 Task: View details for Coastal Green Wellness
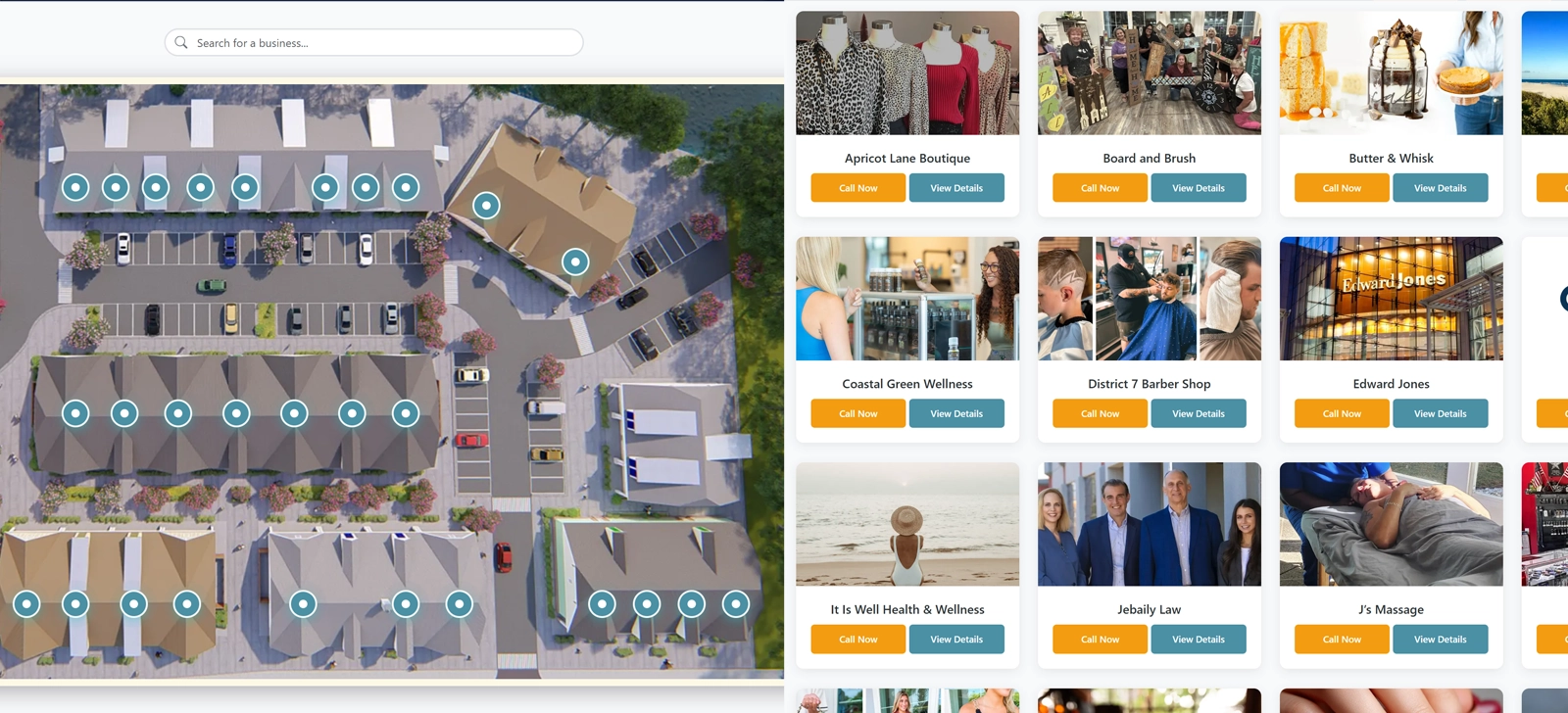click(x=956, y=413)
